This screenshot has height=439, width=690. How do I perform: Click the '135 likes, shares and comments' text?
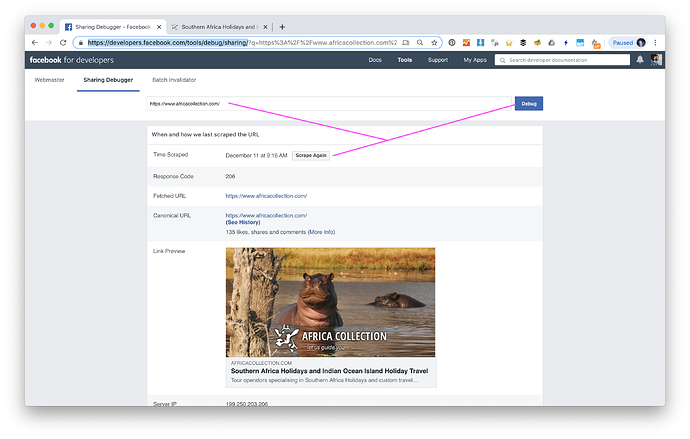[x=266, y=232]
